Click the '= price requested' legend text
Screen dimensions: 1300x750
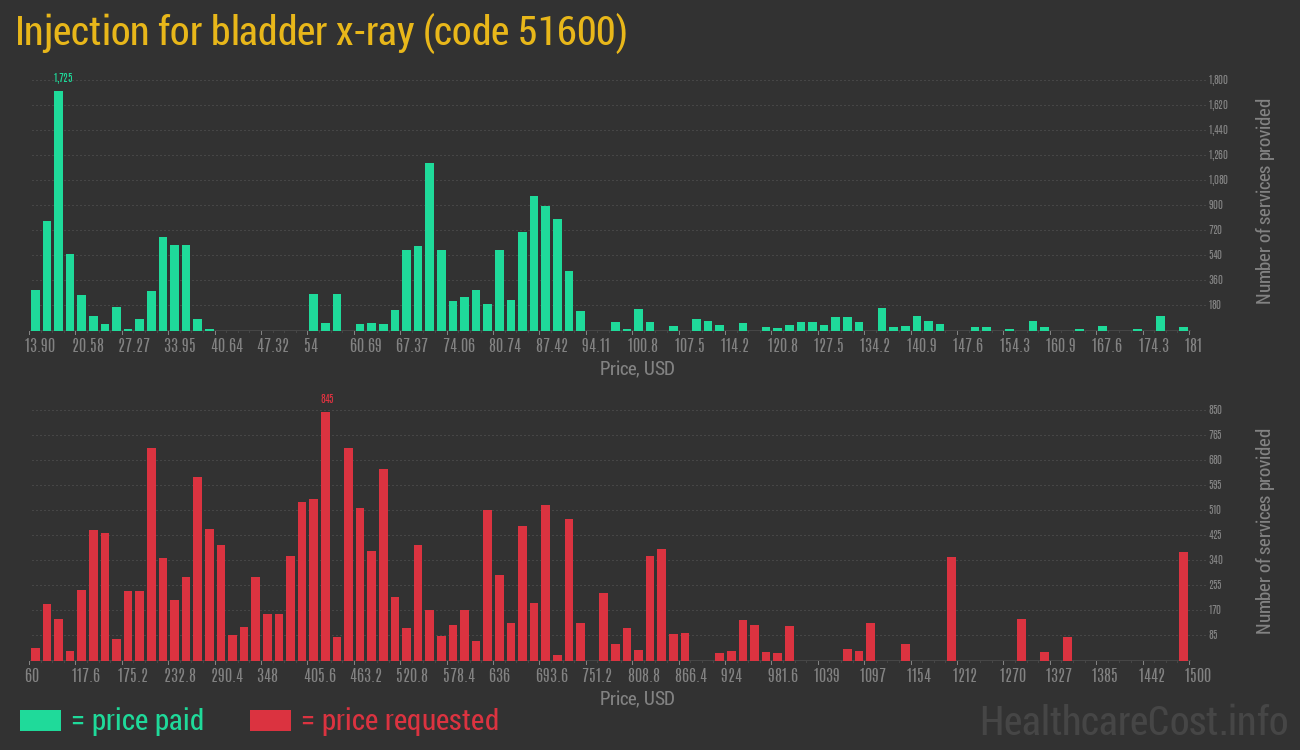tap(399, 720)
